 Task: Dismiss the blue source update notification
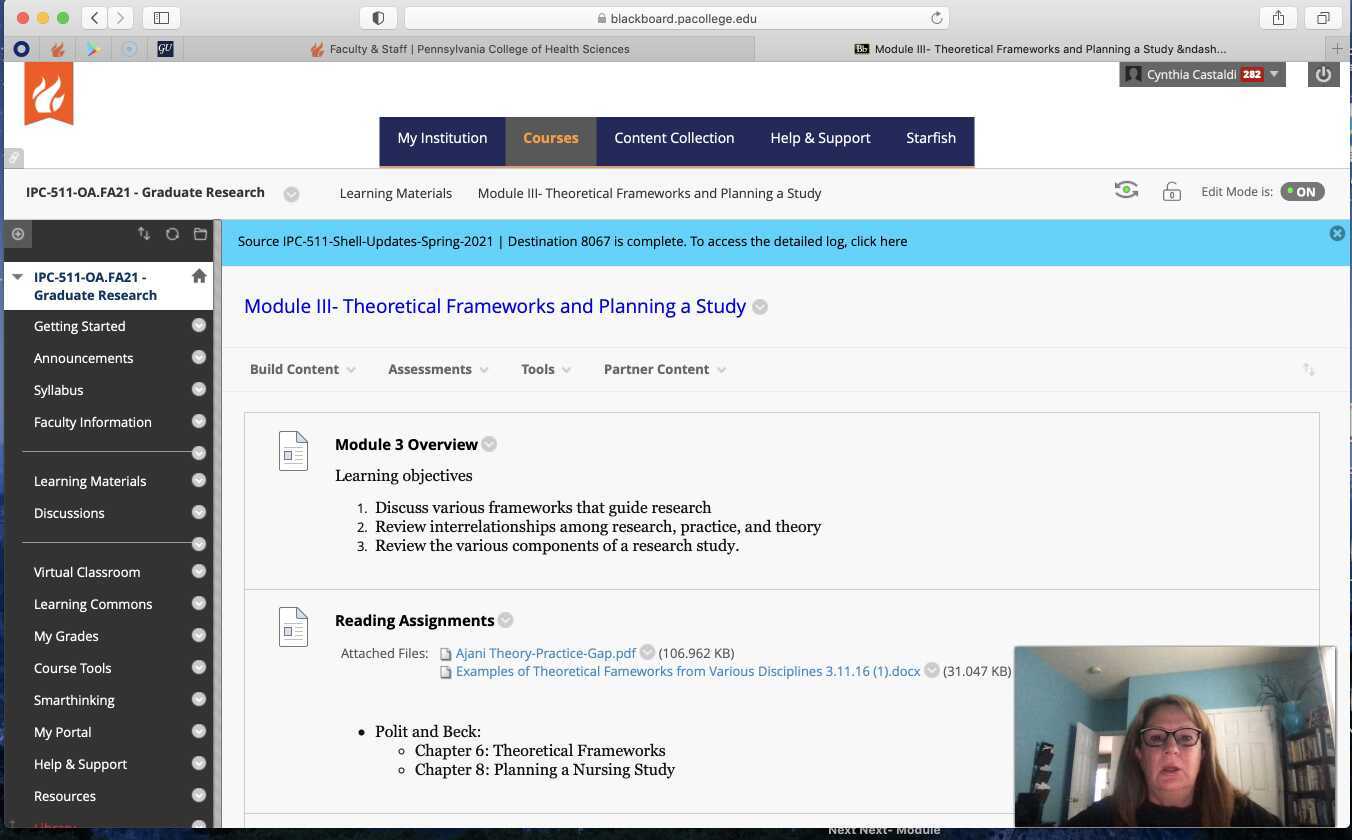pyautogui.click(x=1337, y=233)
